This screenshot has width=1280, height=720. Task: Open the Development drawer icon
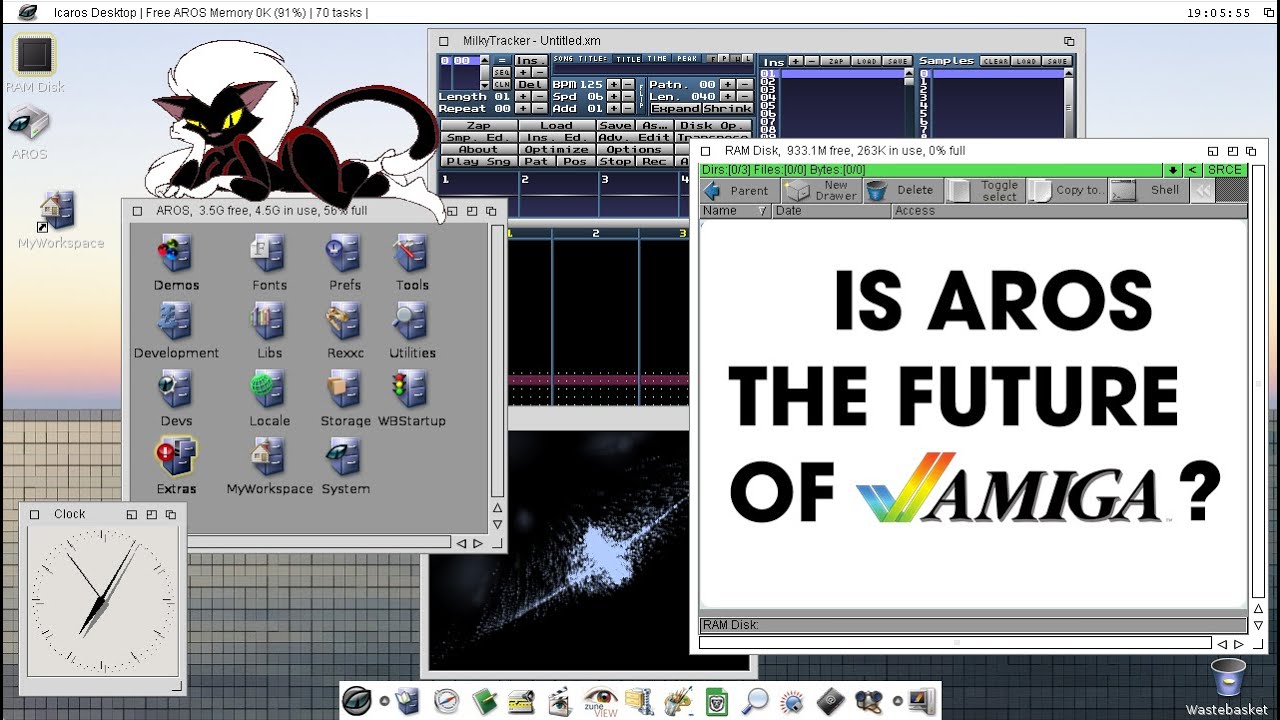click(x=176, y=331)
